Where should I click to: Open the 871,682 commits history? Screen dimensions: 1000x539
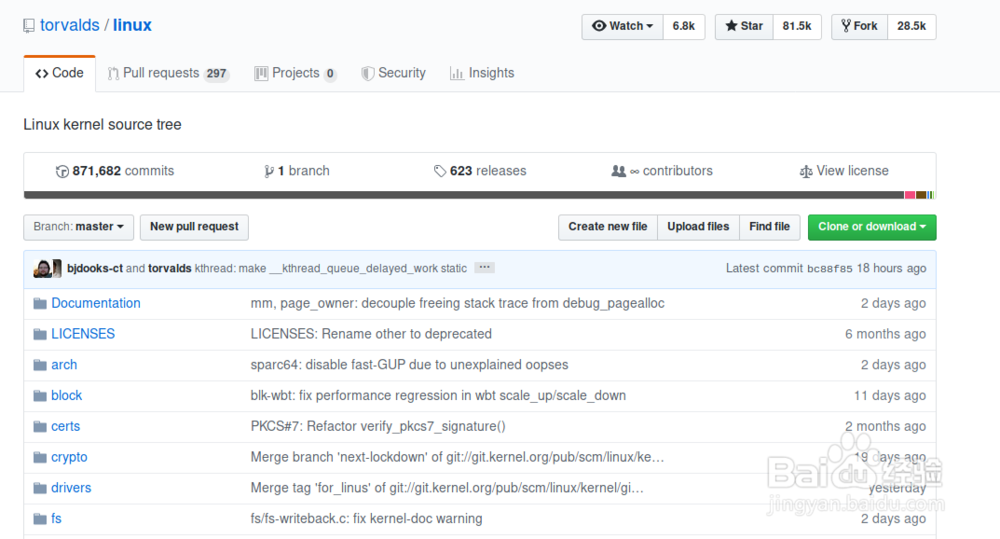[x=115, y=171]
